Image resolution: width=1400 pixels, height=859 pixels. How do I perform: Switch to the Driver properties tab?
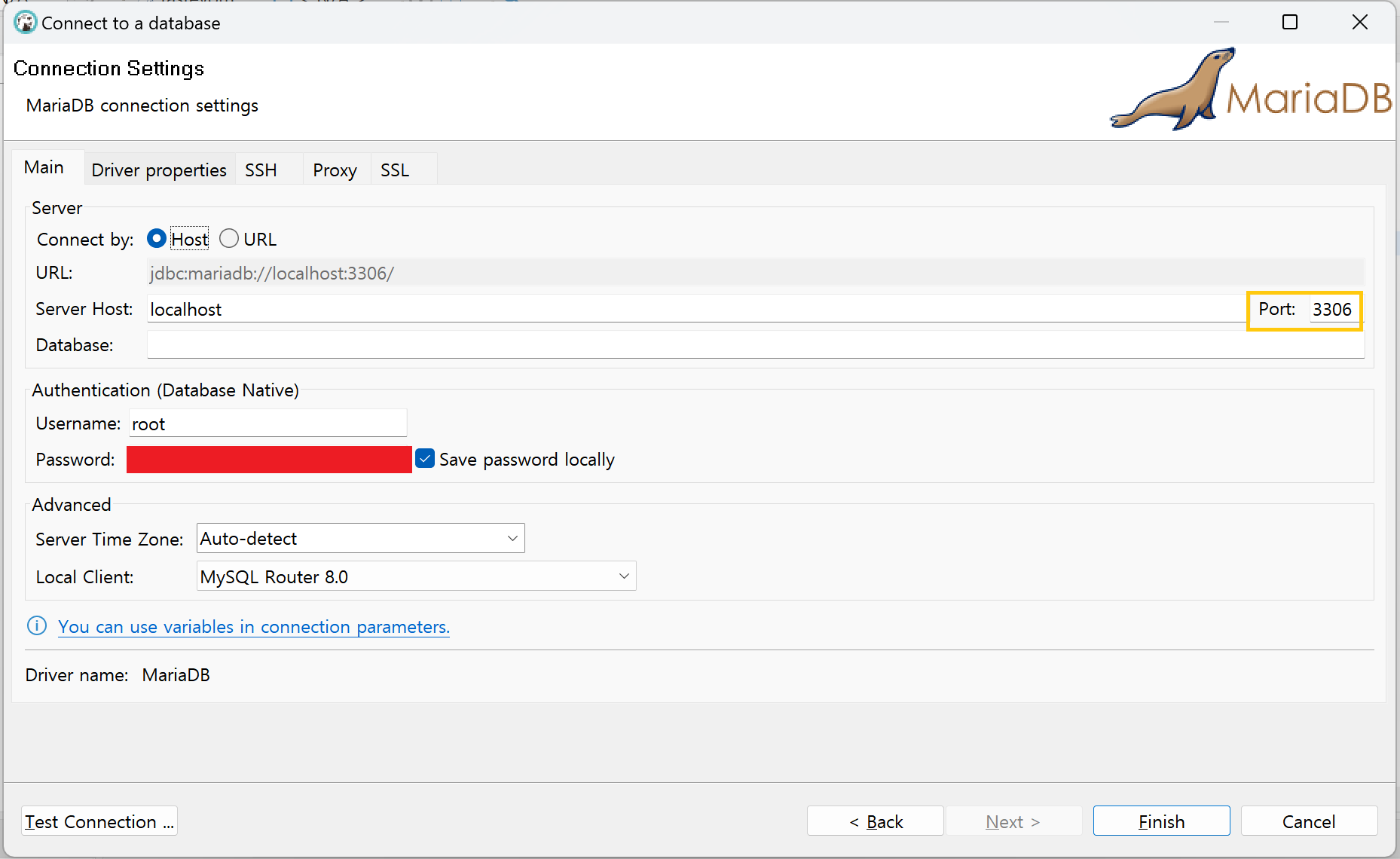(159, 170)
